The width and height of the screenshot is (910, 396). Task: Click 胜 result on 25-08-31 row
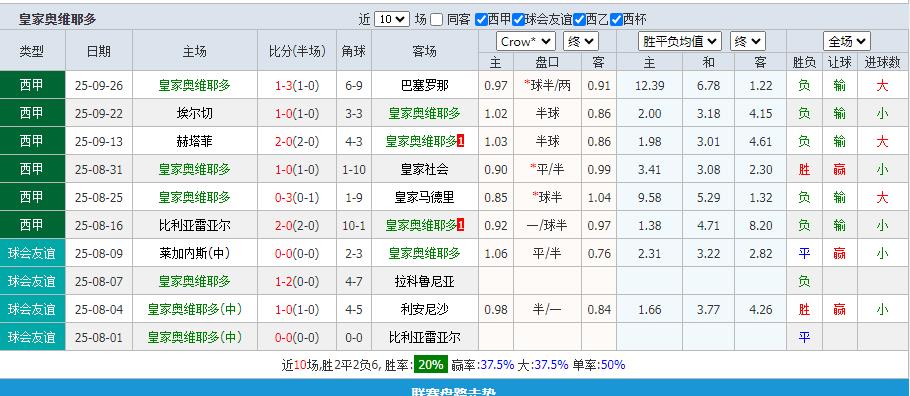[x=804, y=170]
